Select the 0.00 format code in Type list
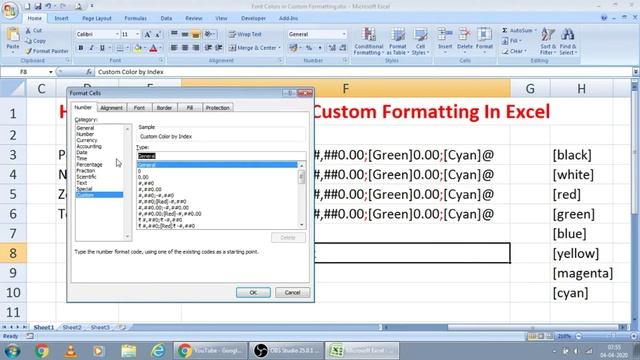This screenshot has height=360, width=640. point(143,177)
